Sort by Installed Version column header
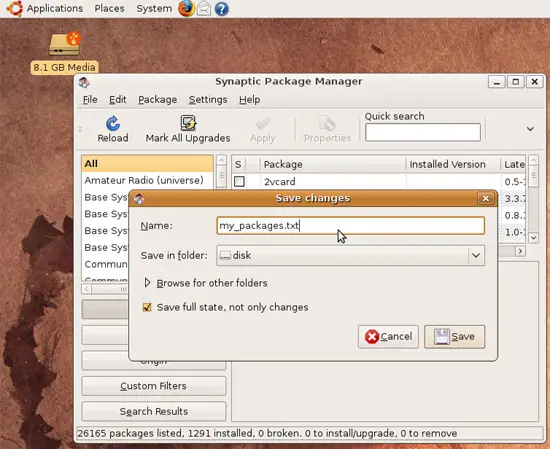The width and height of the screenshot is (550, 449). click(453, 164)
